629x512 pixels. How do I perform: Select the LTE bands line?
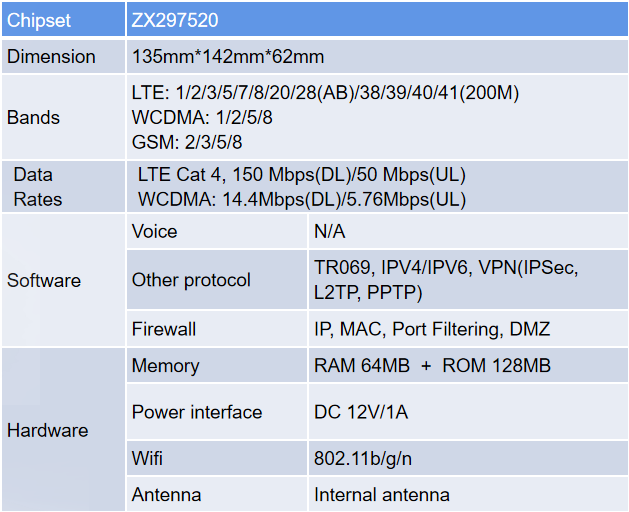[325, 93]
